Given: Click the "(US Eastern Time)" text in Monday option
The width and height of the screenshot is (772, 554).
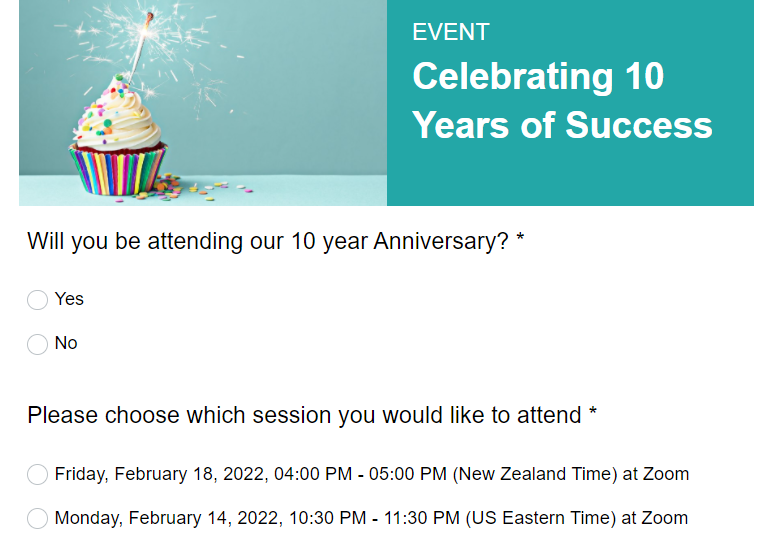Looking at the screenshot, I should 541,518.
